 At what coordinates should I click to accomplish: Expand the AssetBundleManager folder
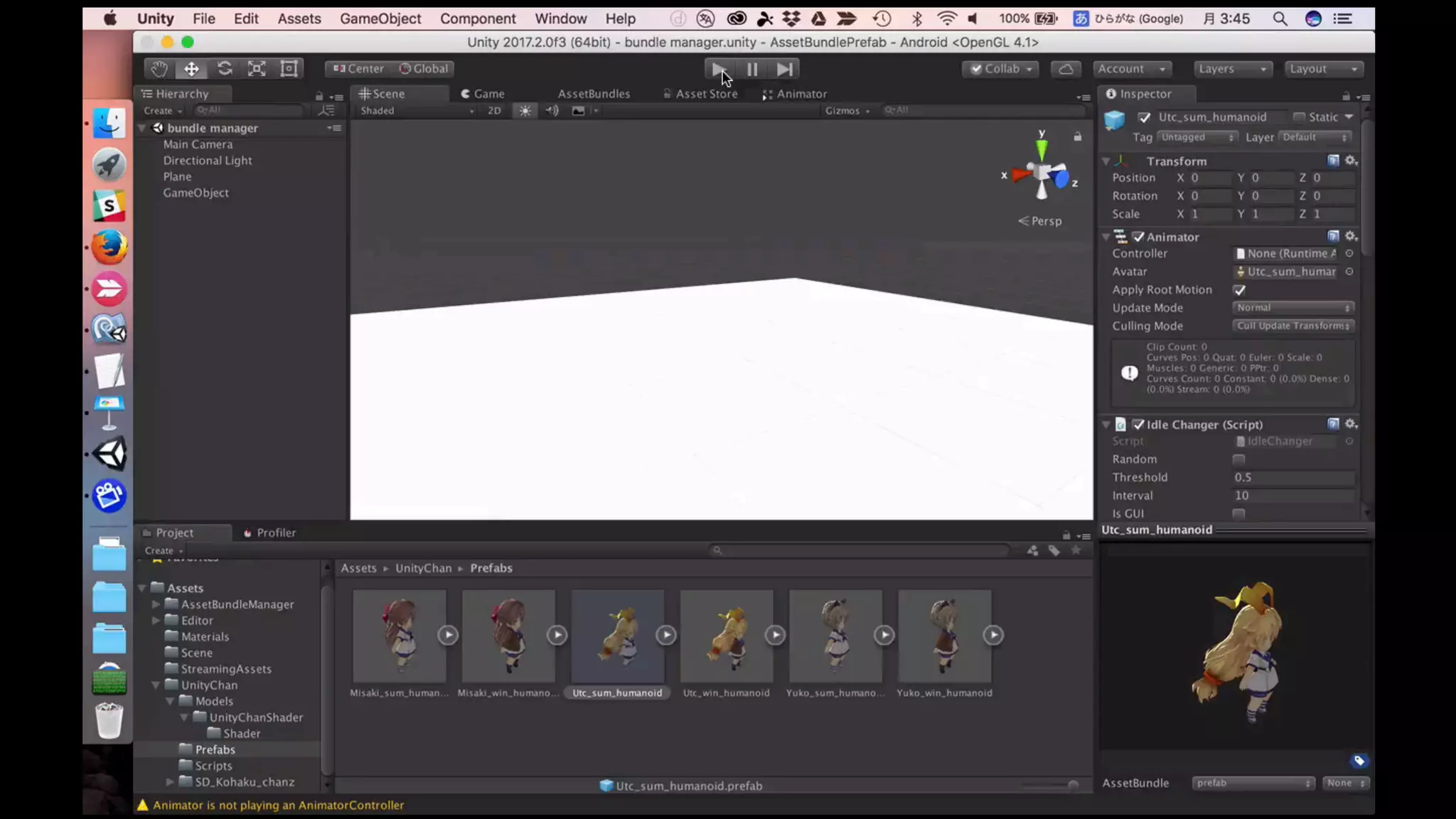(156, 604)
